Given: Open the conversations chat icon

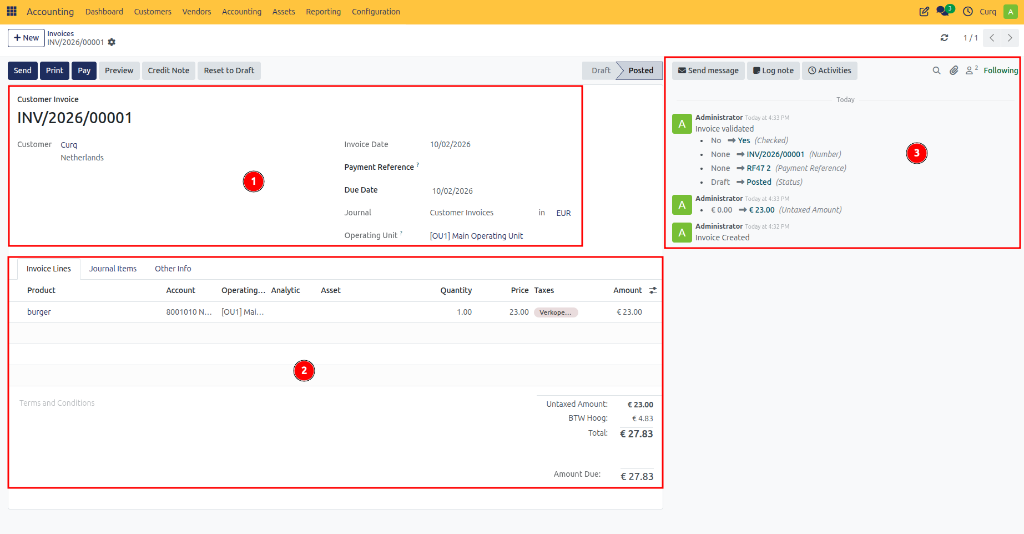Looking at the screenshot, I should click(x=944, y=11).
